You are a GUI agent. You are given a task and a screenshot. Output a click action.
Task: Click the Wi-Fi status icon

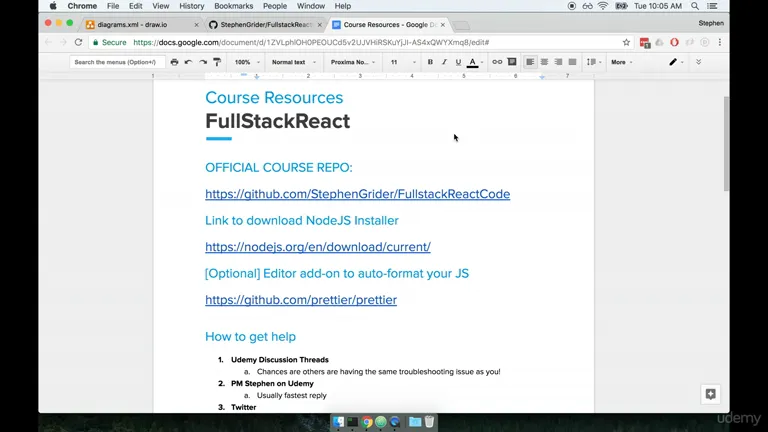pyautogui.click(x=603, y=6)
